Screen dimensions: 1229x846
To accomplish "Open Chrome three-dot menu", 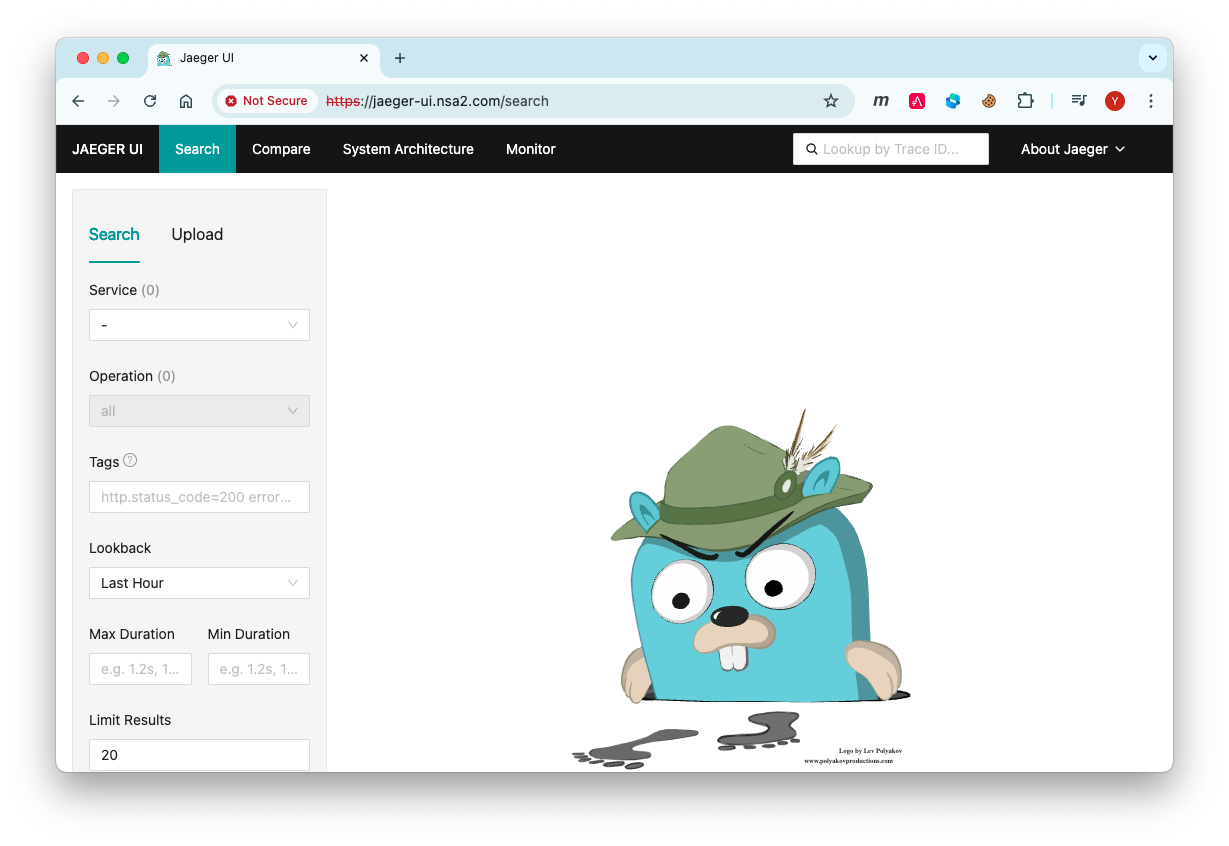I will click(1151, 101).
